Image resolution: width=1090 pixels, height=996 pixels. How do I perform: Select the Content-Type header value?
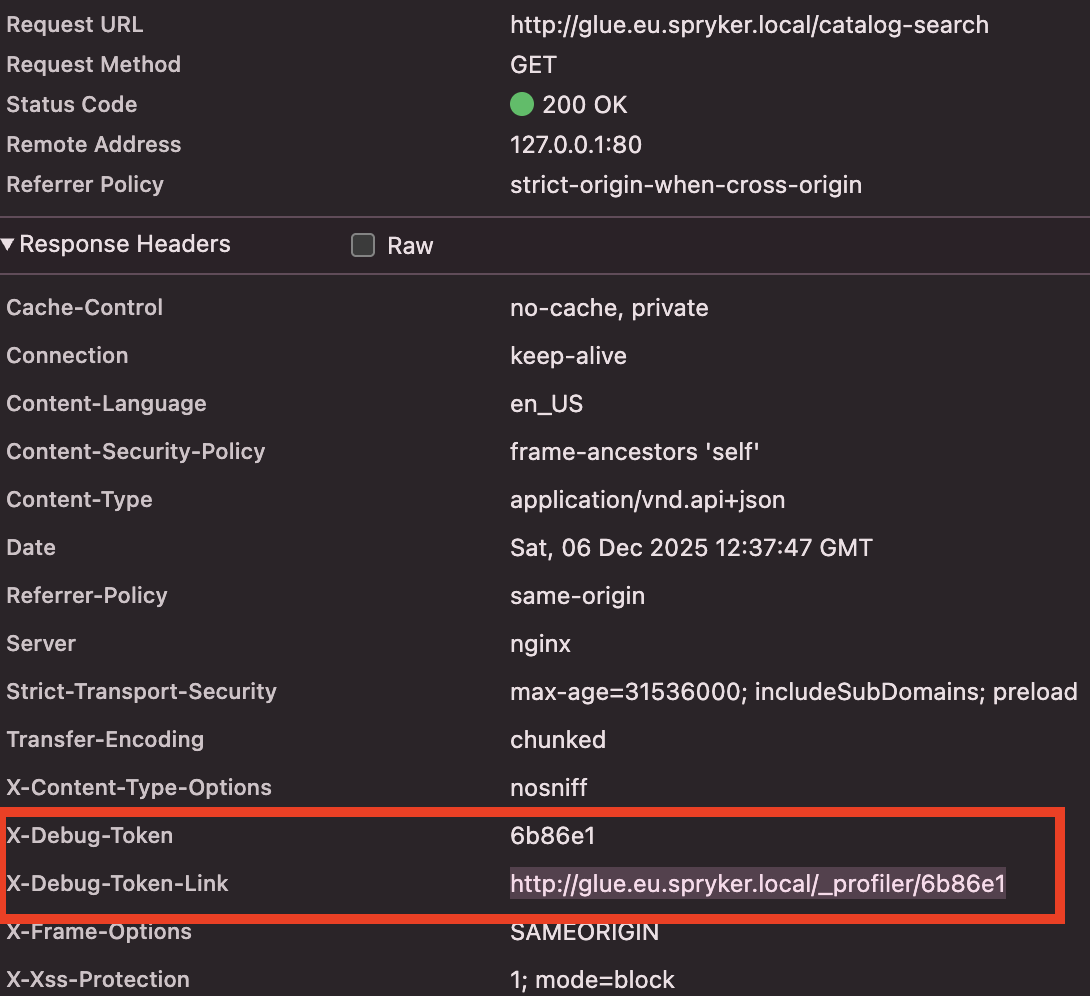[647, 500]
